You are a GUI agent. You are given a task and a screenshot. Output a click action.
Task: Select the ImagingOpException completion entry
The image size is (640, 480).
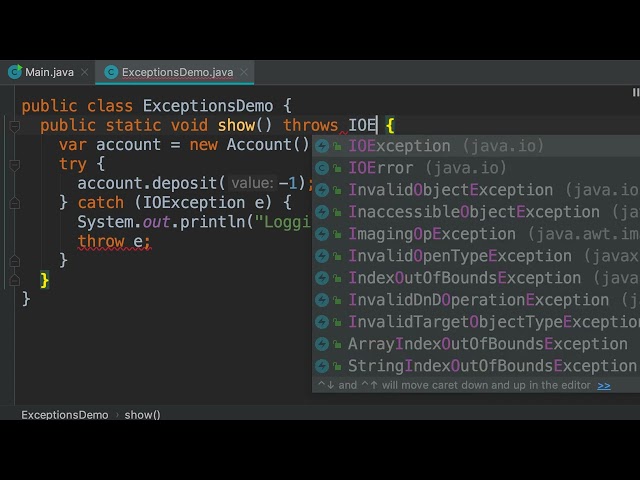point(476,234)
